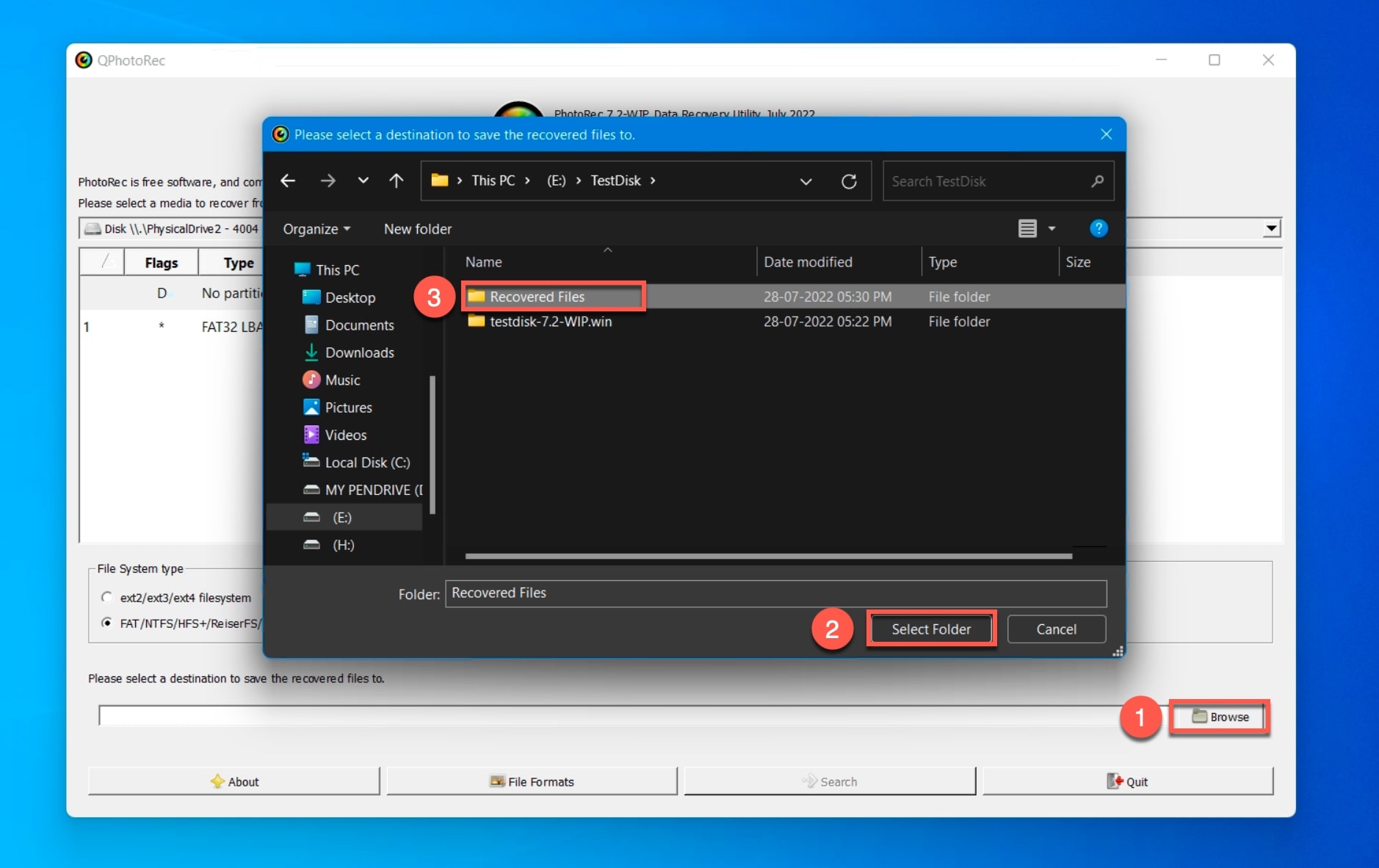Open view options dropdown arrow
This screenshot has height=868, width=1379.
[x=1052, y=229]
